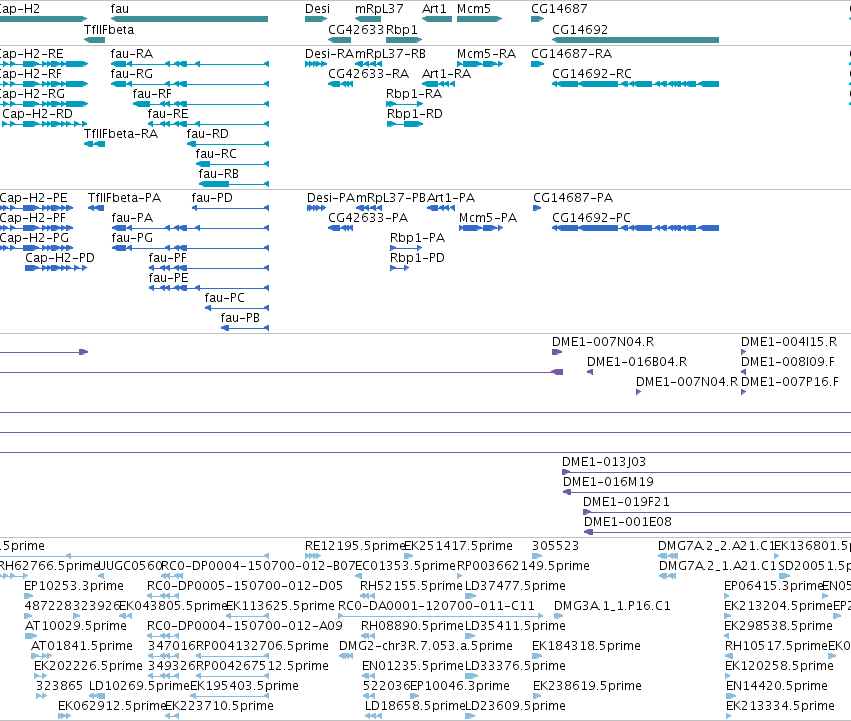This screenshot has width=851, height=721.
Task: Click the CG14687 gene label
Action: coord(559,9)
